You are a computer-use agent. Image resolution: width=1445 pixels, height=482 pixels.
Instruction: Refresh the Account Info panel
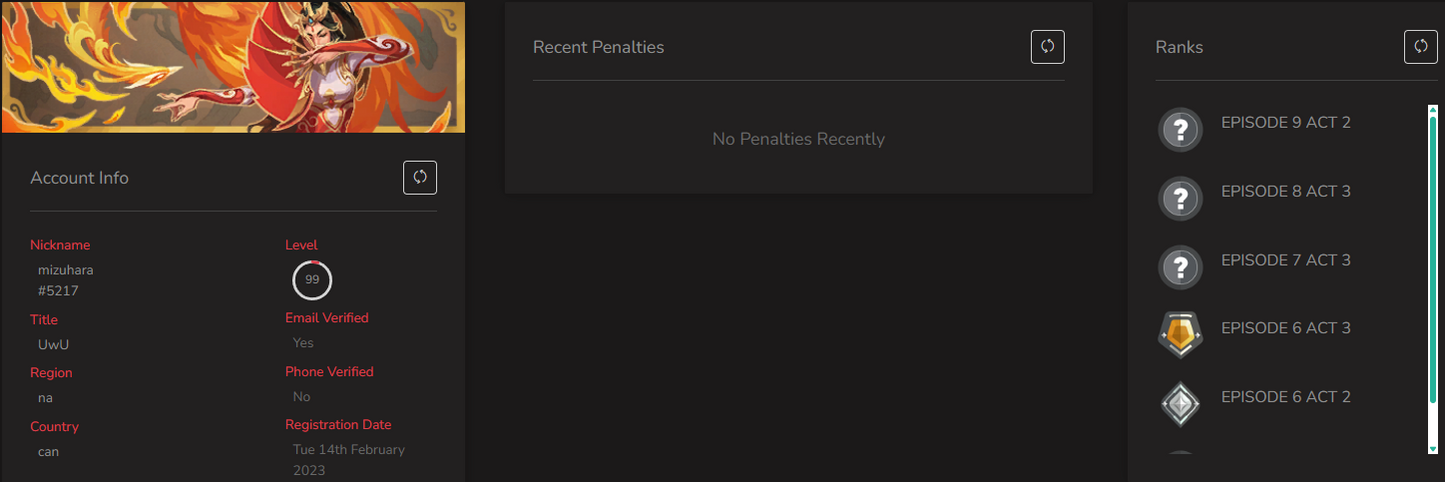click(x=420, y=177)
